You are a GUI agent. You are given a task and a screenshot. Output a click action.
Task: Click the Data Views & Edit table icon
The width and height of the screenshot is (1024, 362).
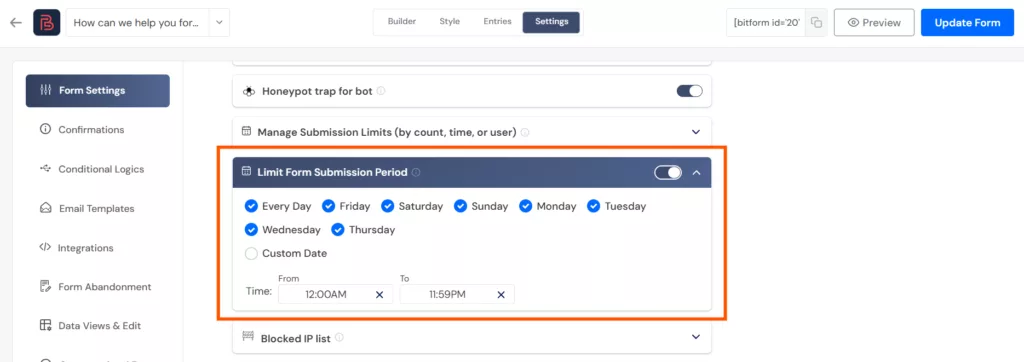(45, 325)
